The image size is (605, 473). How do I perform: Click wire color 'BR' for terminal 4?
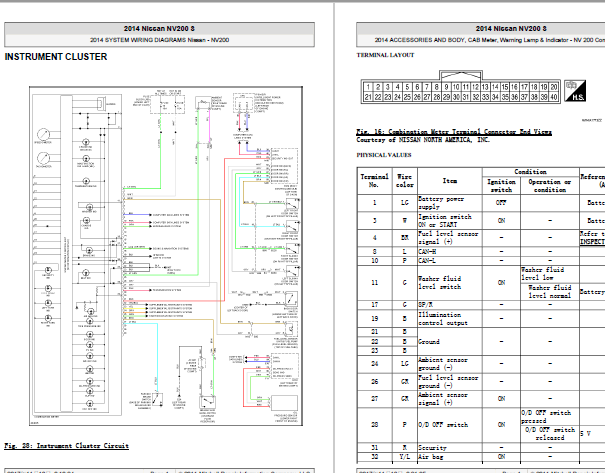[x=405, y=238]
